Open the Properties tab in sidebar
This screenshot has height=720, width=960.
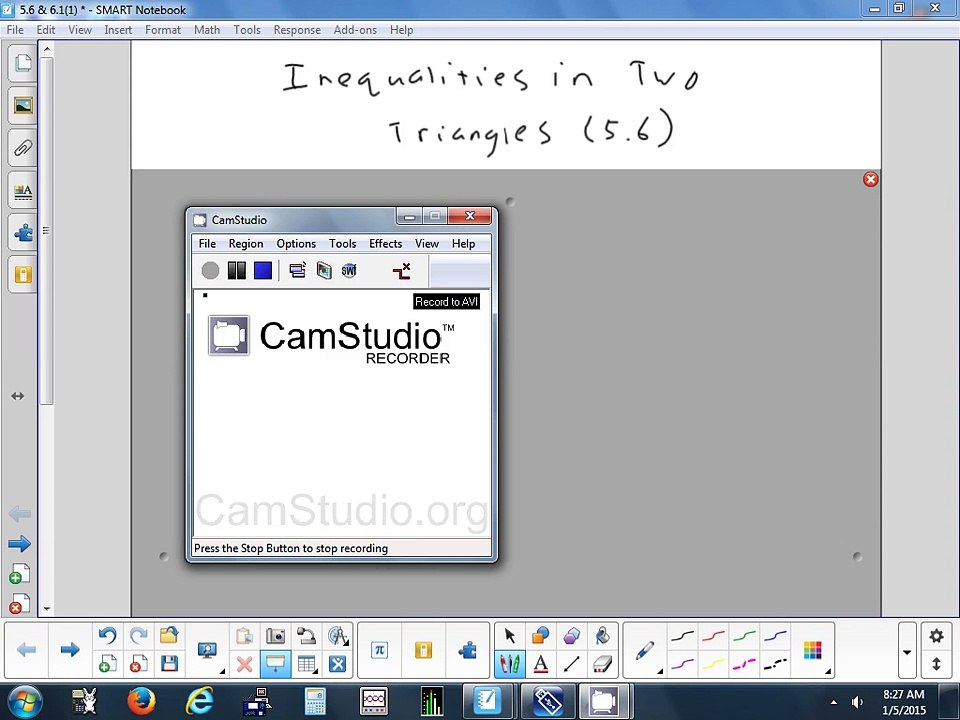23,192
